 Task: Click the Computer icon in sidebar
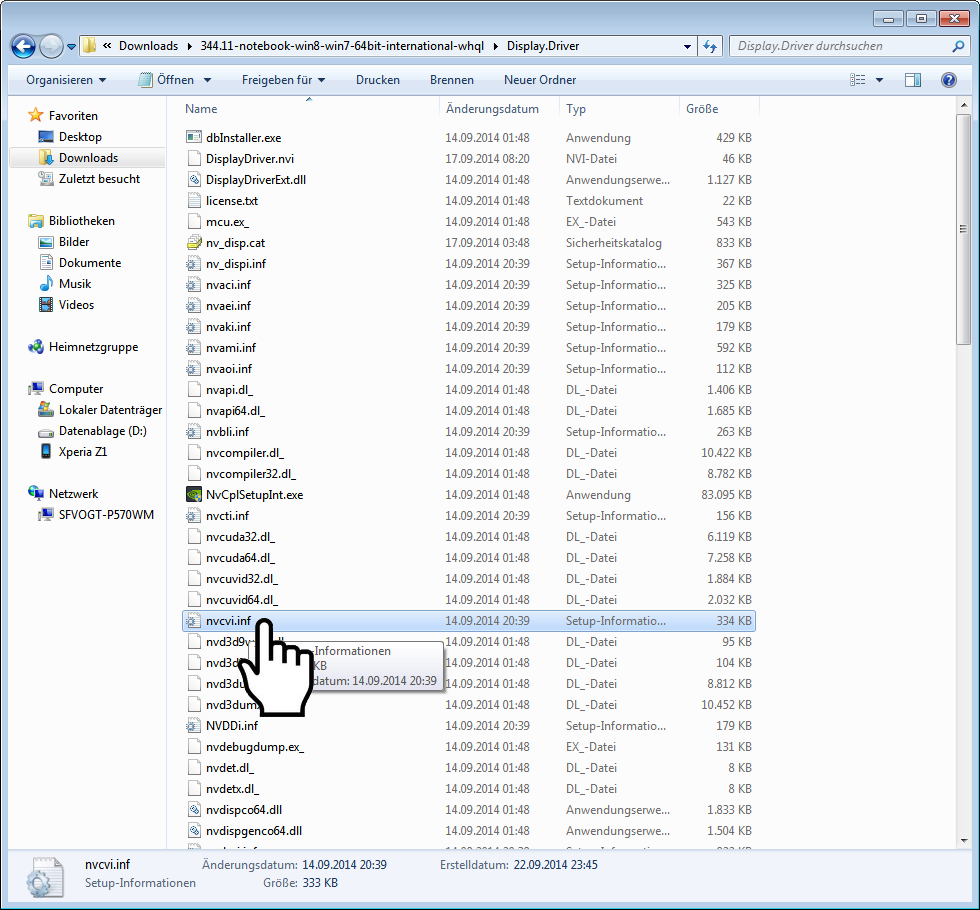(x=36, y=389)
